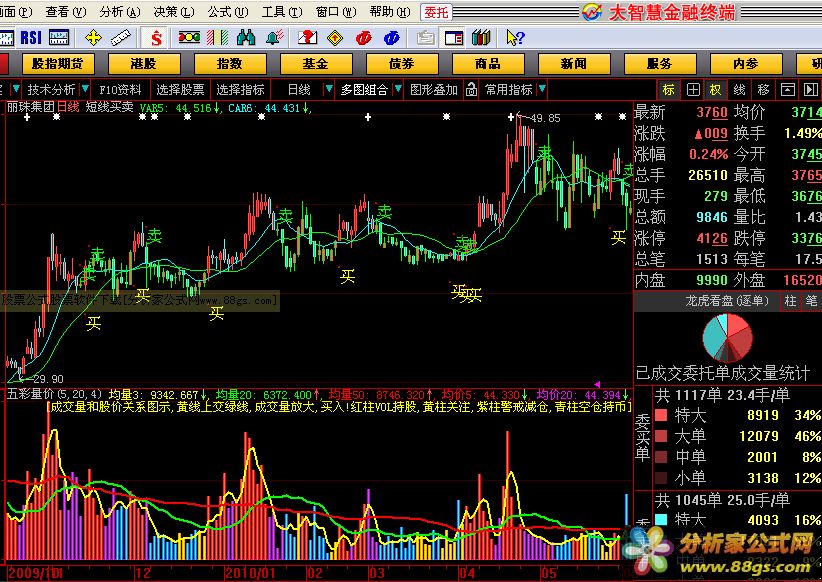
Task: Switch 龙虎看盘 to 柱 bar view
Action: pyautogui.click(x=790, y=301)
